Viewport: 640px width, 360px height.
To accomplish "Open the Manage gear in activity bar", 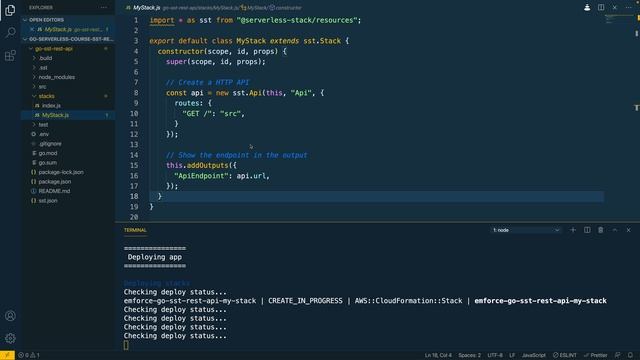I will [10, 338].
